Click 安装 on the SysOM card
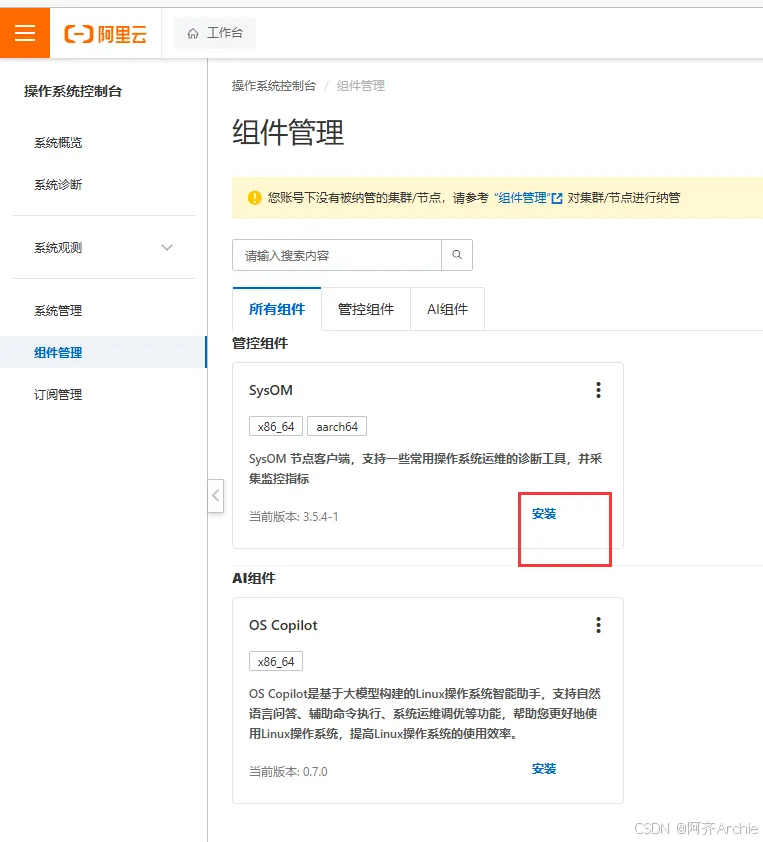This screenshot has height=842, width=763. pyautogui.click(x=544, y=514)
